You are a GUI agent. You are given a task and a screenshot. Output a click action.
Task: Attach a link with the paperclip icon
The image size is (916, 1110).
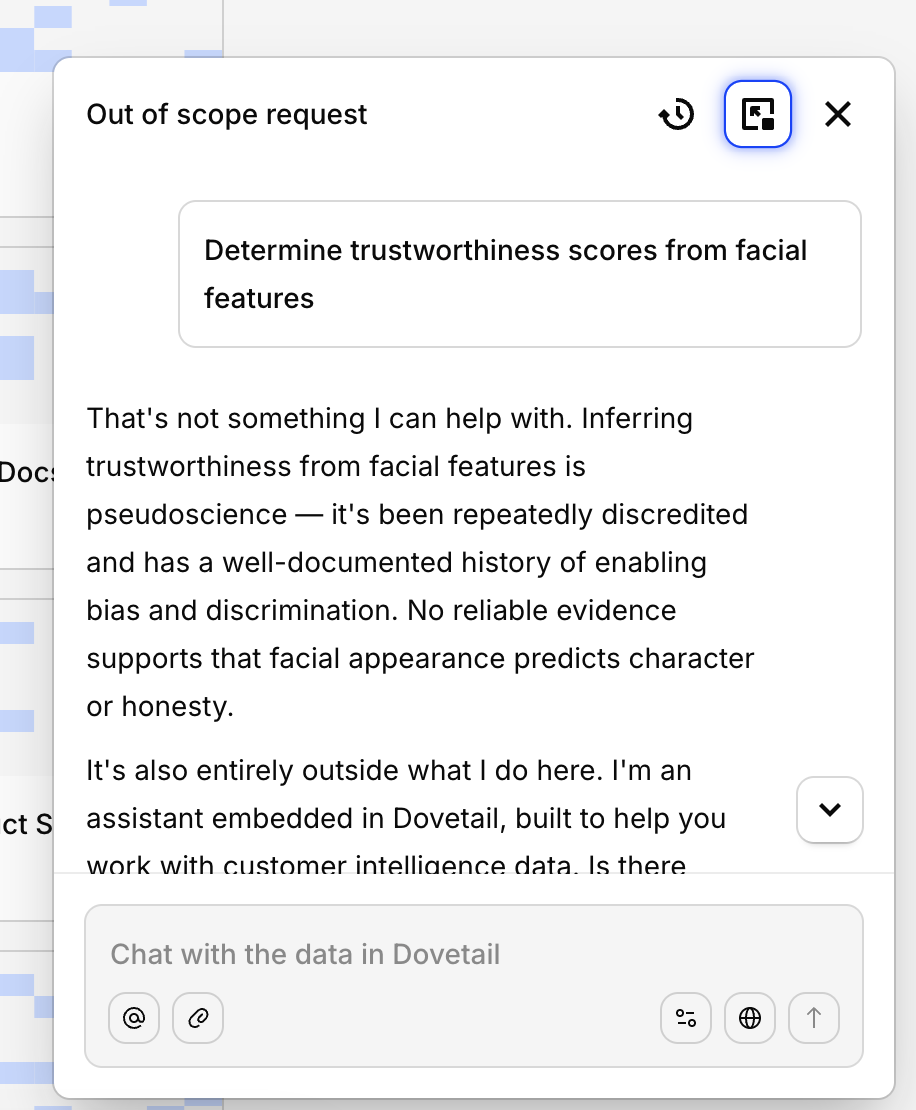198,1018
